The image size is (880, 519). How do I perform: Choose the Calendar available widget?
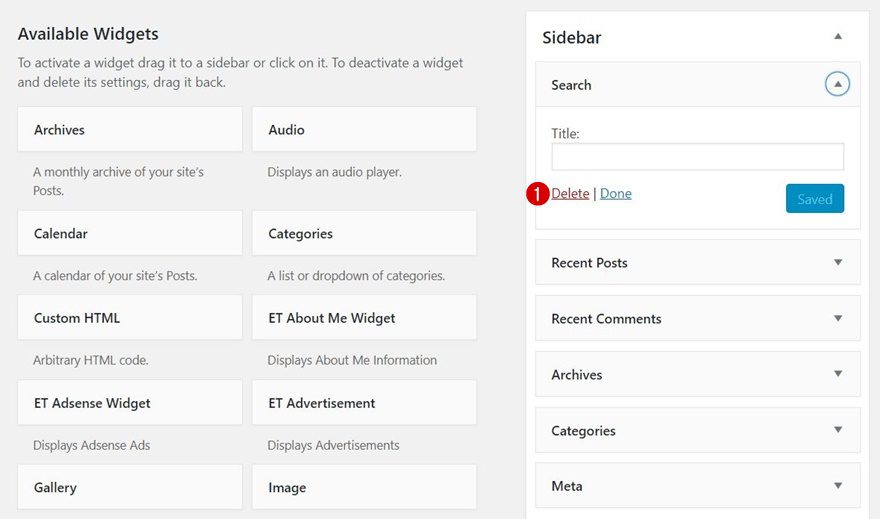pos(130,234)
